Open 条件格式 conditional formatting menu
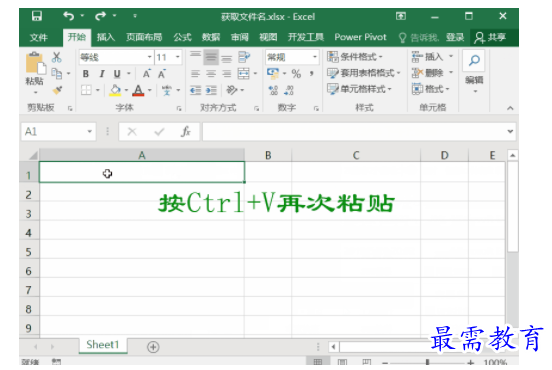 (355, 57)
